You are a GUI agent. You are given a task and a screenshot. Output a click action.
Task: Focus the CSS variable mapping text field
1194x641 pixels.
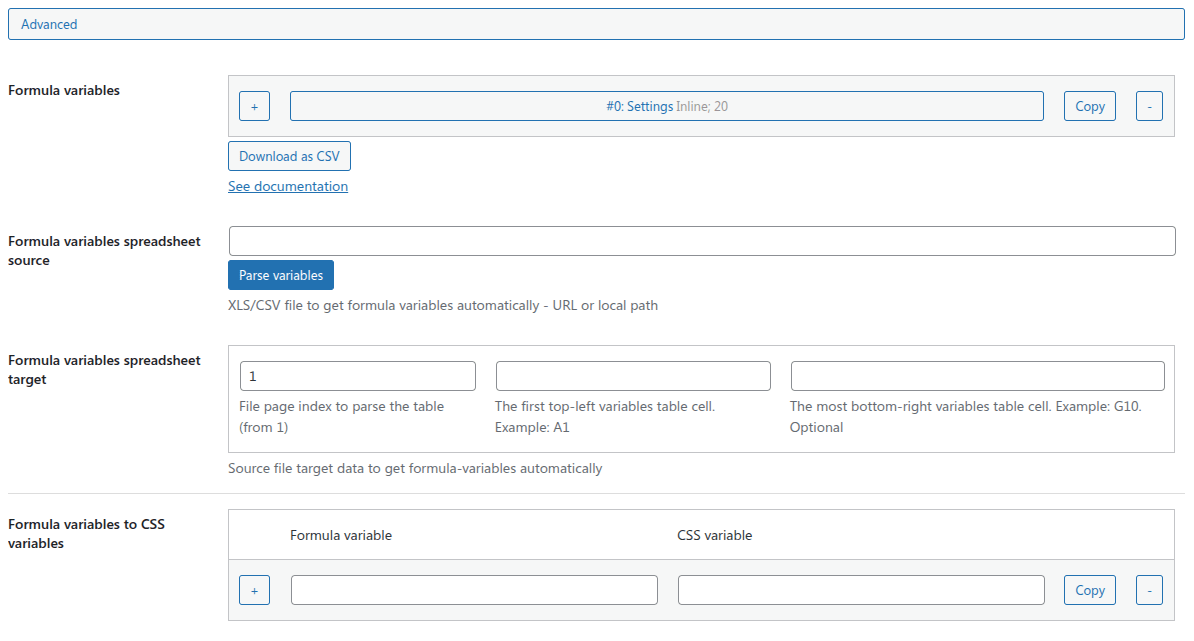click(x=860, y=590)
